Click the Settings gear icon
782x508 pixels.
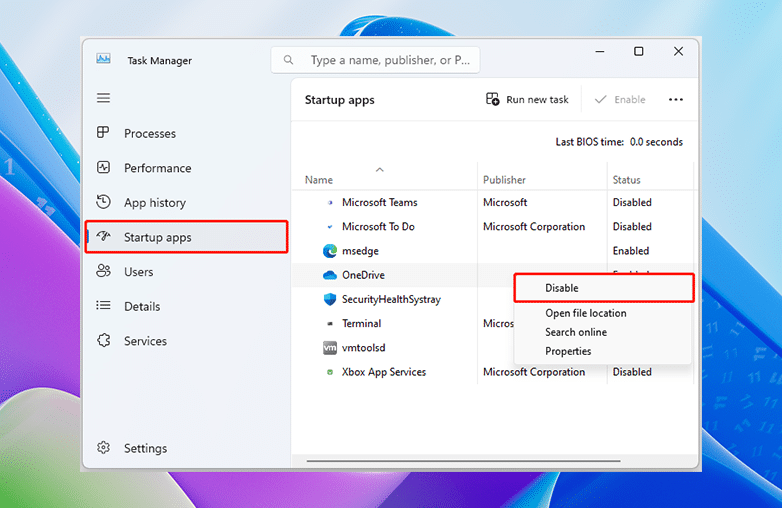tap(103, 448)
